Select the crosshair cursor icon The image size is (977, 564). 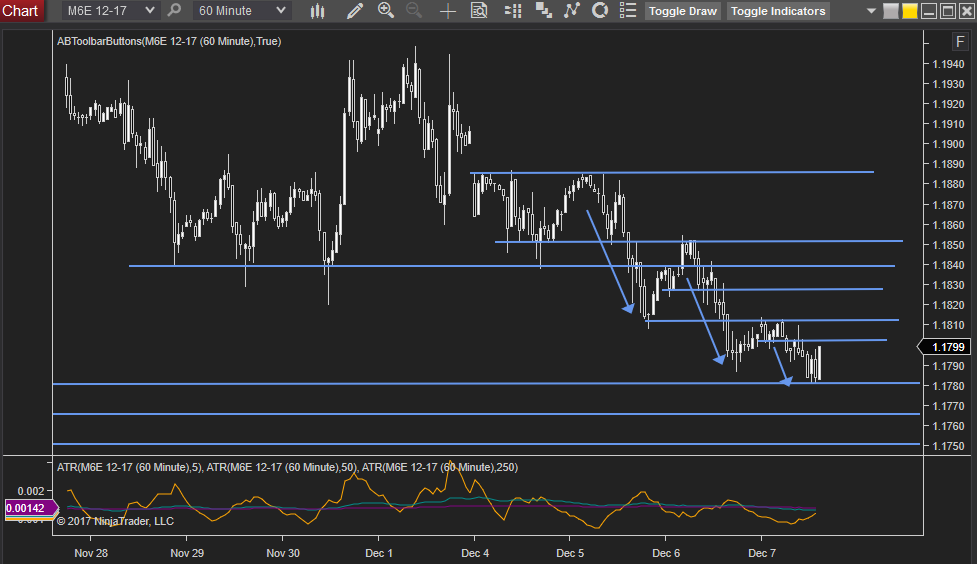tap(447, 11)
